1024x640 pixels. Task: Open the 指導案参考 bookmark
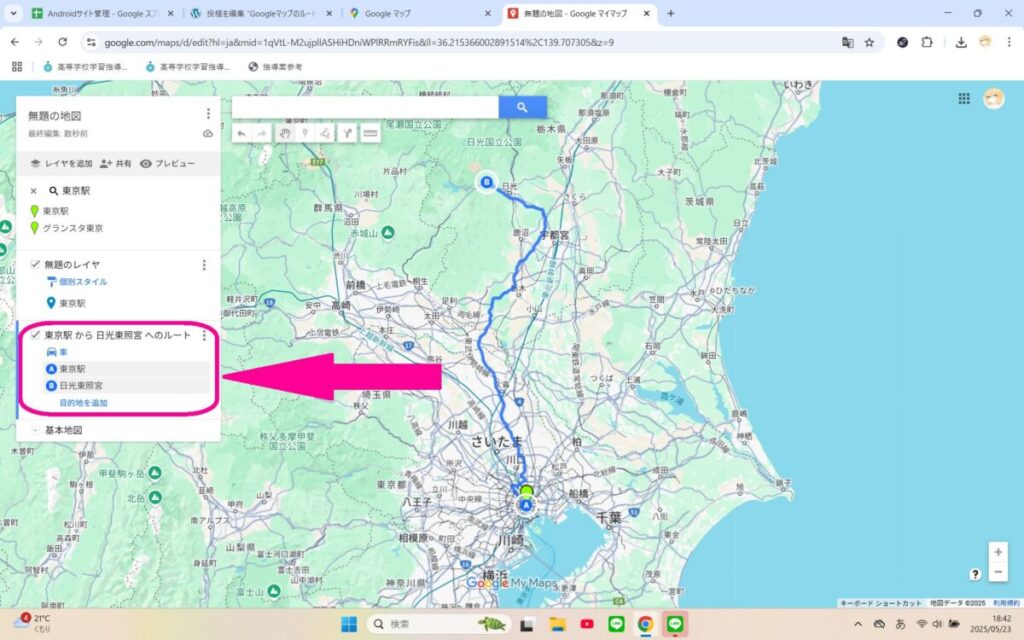(276, 67)
